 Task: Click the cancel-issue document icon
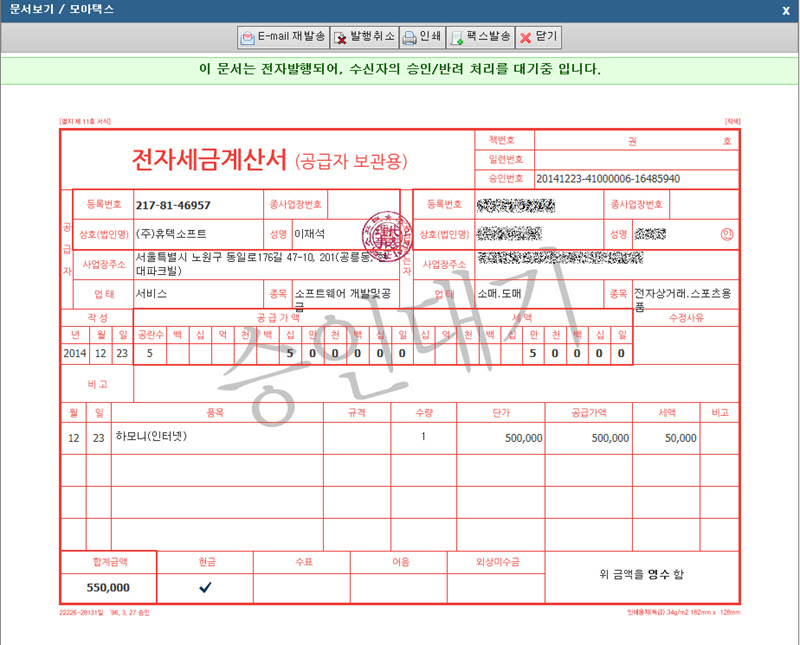tap(340, 38)
